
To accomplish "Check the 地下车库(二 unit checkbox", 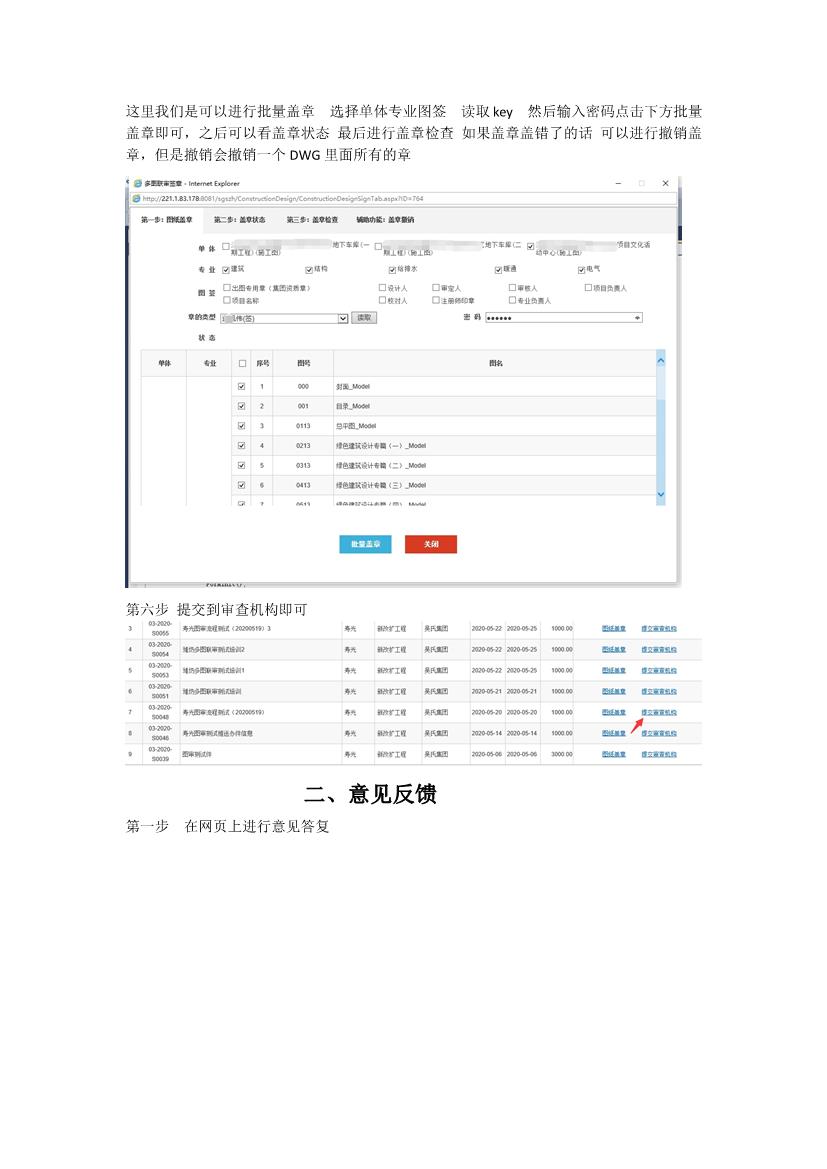I will point(378,247).
